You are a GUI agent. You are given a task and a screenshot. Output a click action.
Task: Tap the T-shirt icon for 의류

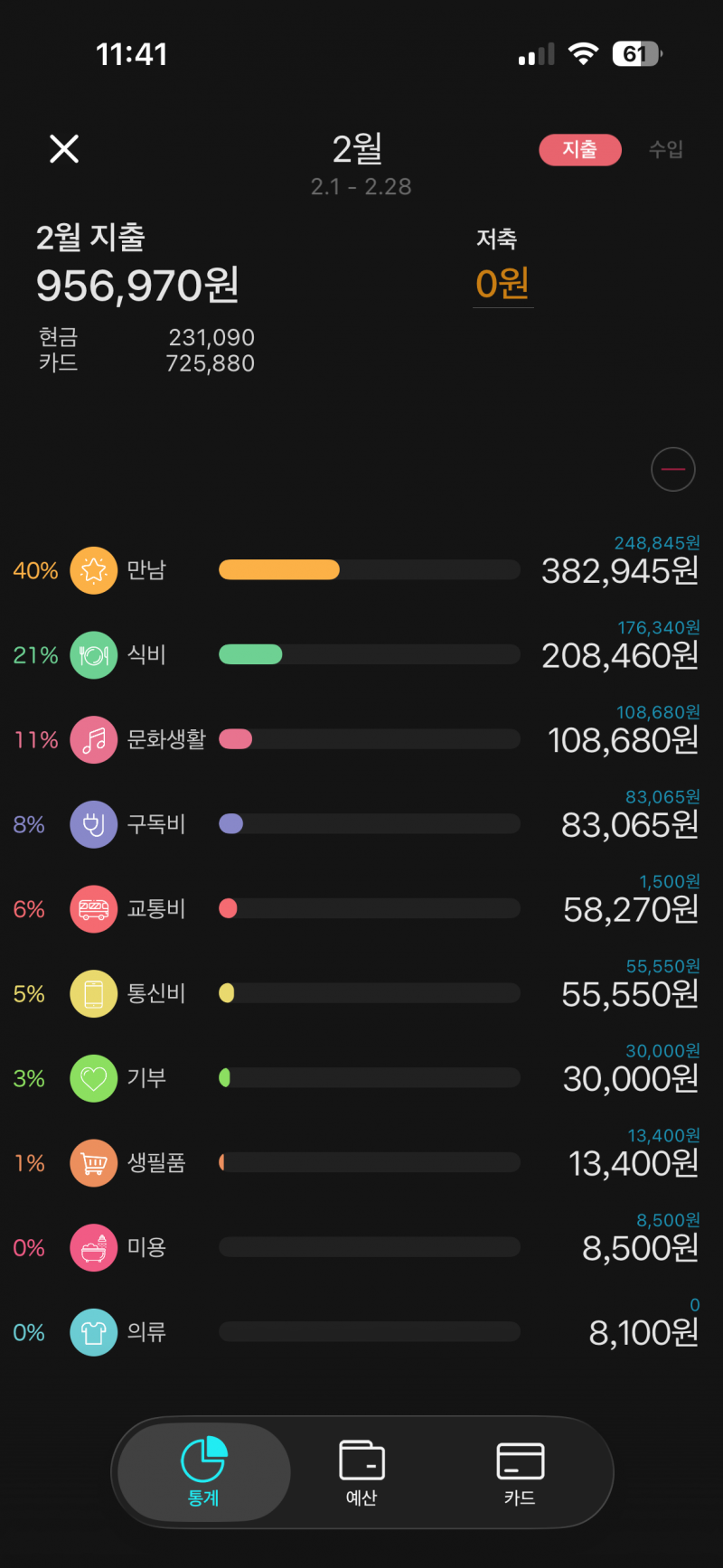click(x=94, y=1332)
